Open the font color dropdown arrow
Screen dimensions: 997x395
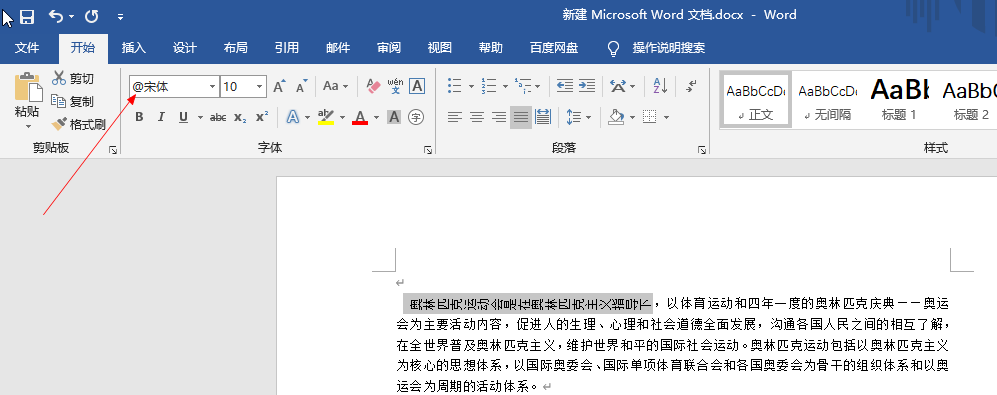point(376,118)
